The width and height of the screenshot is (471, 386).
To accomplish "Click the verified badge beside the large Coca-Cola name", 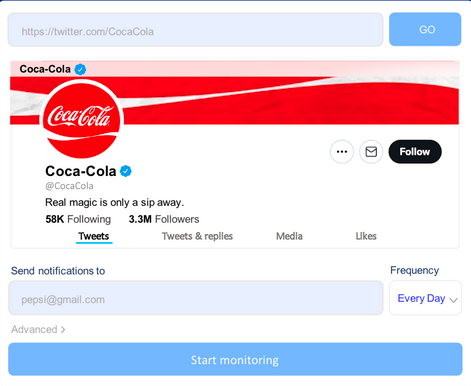I will coord(126,171).
